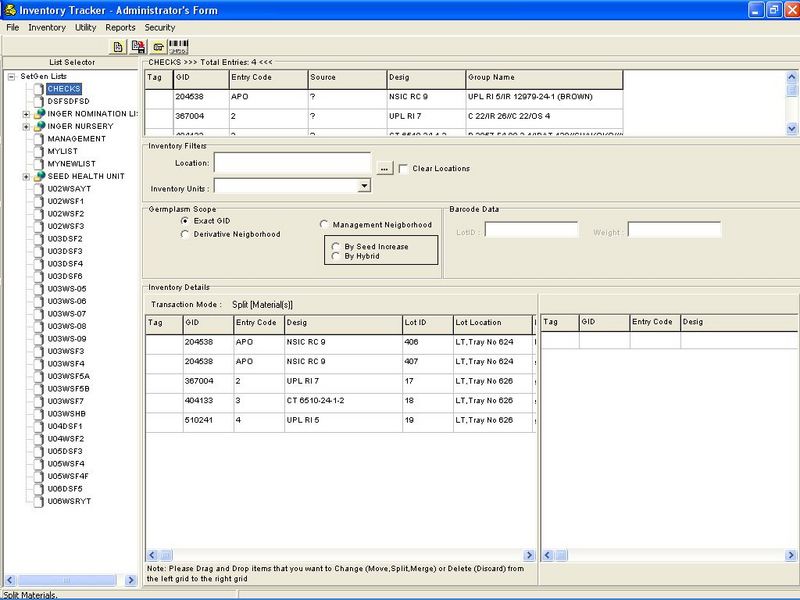Viewport: 800px width, 600px height.
Task: Select inventory row with Lot ID 406
Action: tap(340, 342)
